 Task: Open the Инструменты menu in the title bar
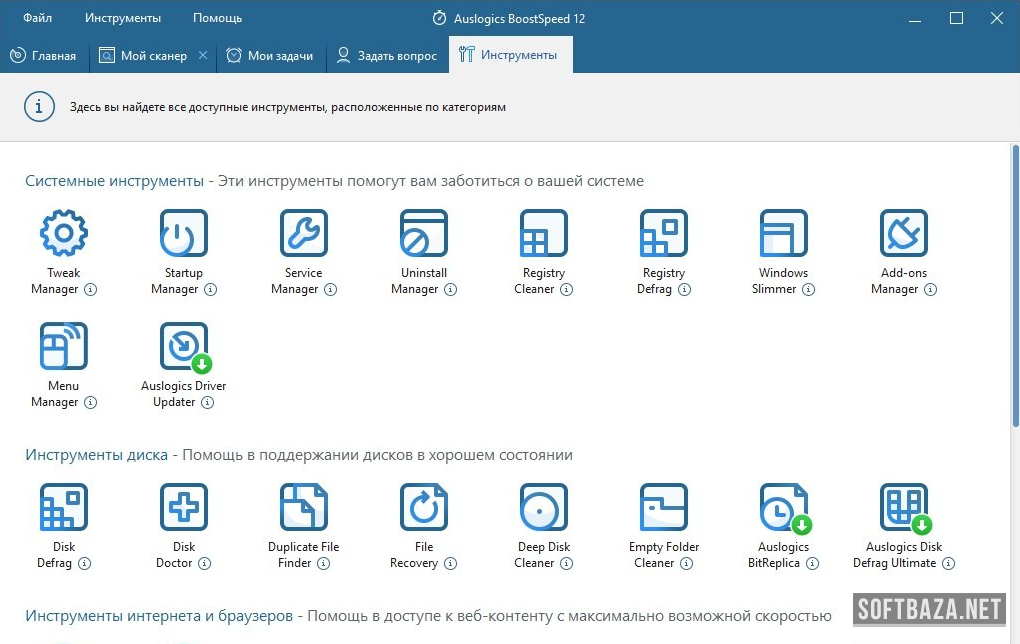click(123, 18)
